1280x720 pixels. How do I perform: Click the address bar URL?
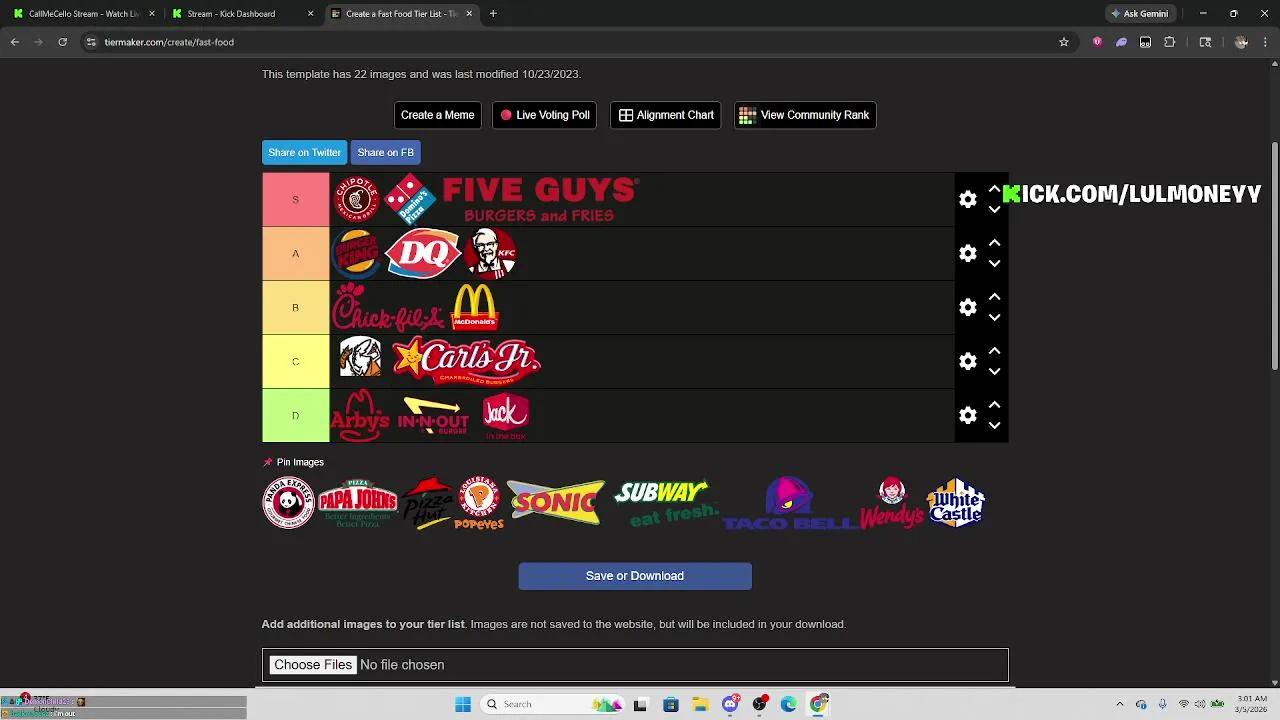click(x=169, y=42)
